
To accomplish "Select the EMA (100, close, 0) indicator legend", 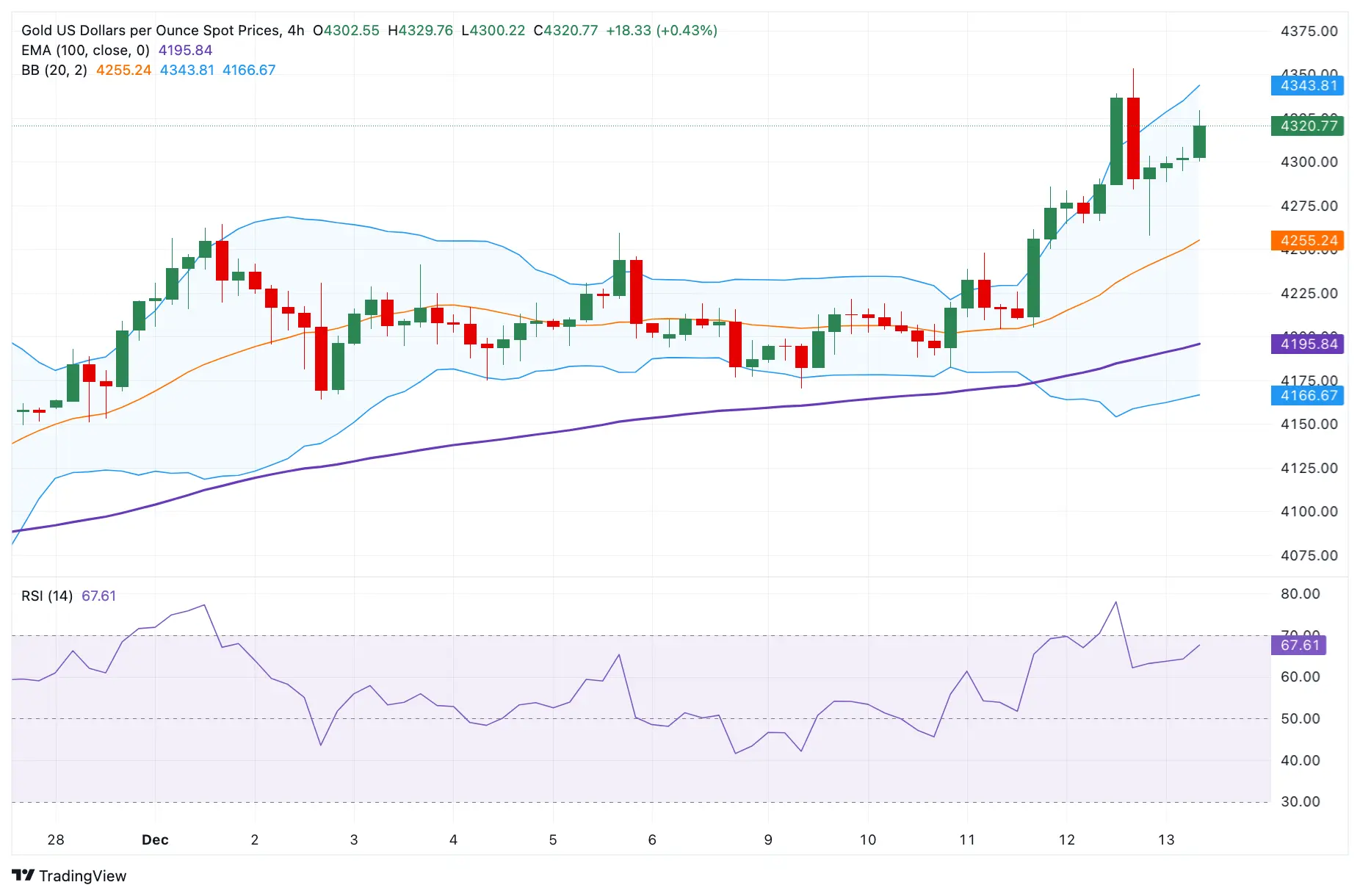I will (85, 50).
